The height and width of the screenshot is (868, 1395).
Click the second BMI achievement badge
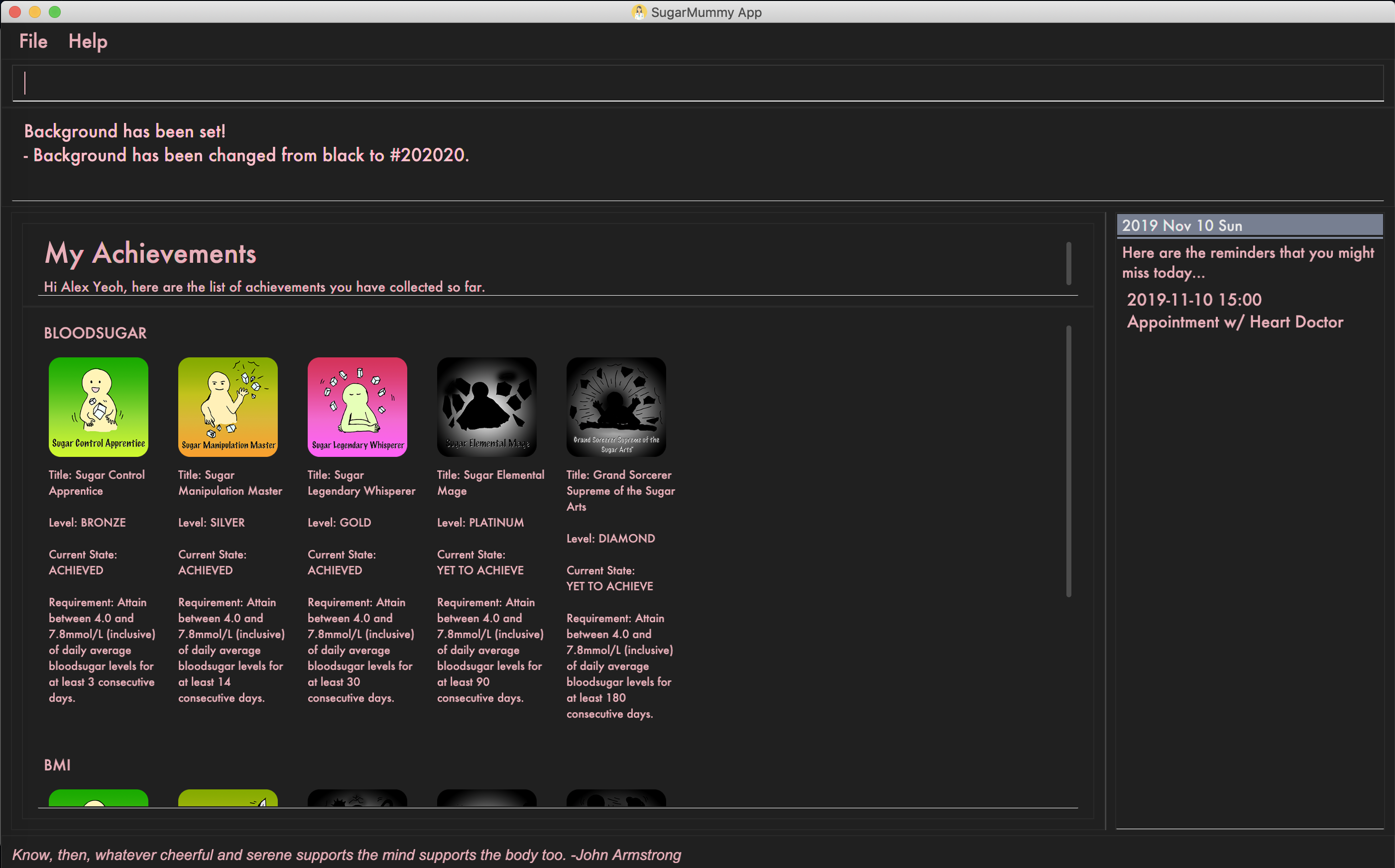(228, 797)
